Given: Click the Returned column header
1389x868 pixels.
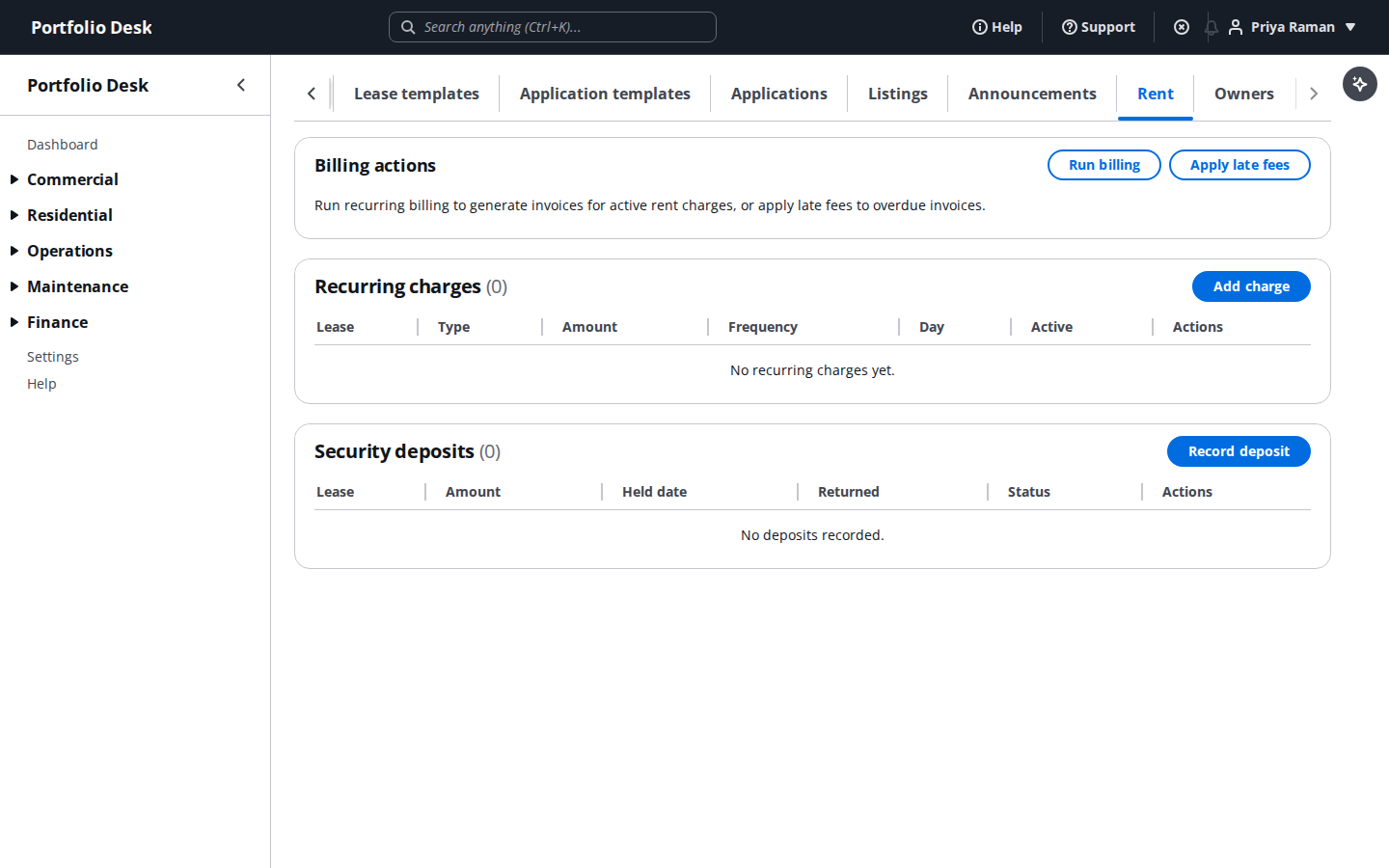Looking at the screenshot, I should [x=849, y=492].
